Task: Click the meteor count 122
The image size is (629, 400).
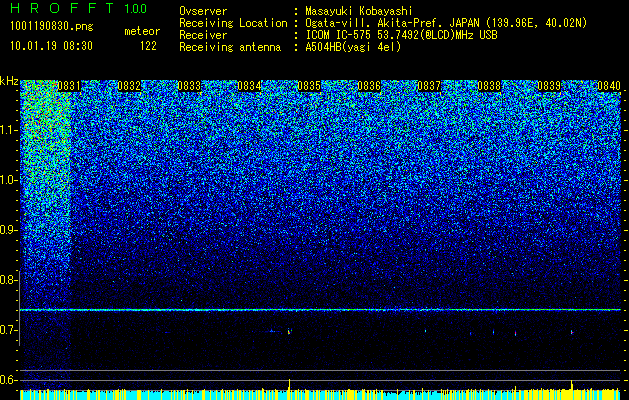Action: tap(148, 46)
